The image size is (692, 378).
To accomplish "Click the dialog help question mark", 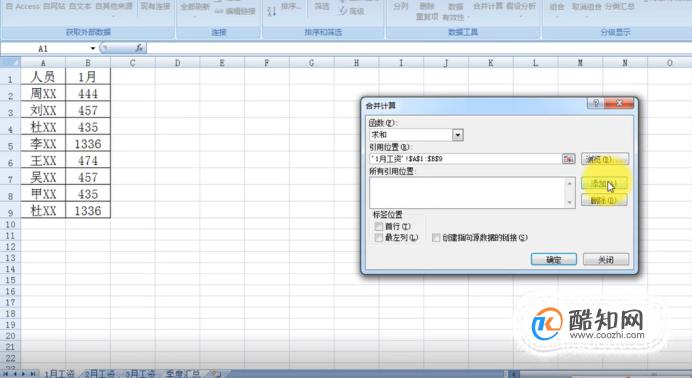I will [596, 103].
